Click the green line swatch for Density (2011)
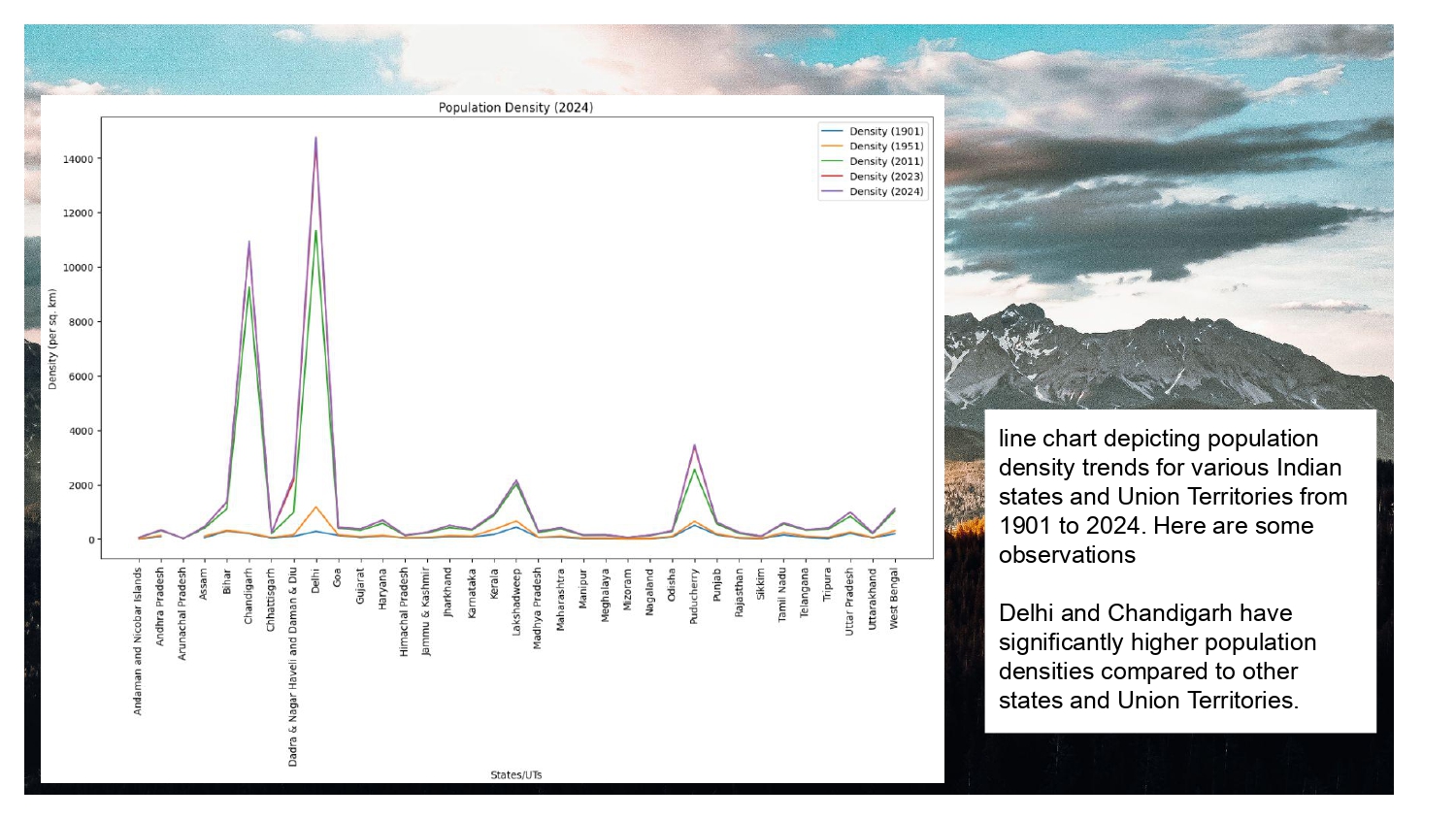The image size is (1456, 819). click(832, 162)
